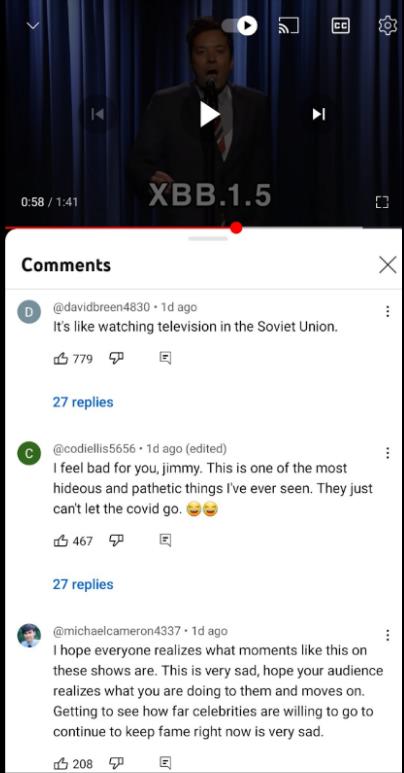Expand 27 replies under codiellis5656's comment

[83, 585]
